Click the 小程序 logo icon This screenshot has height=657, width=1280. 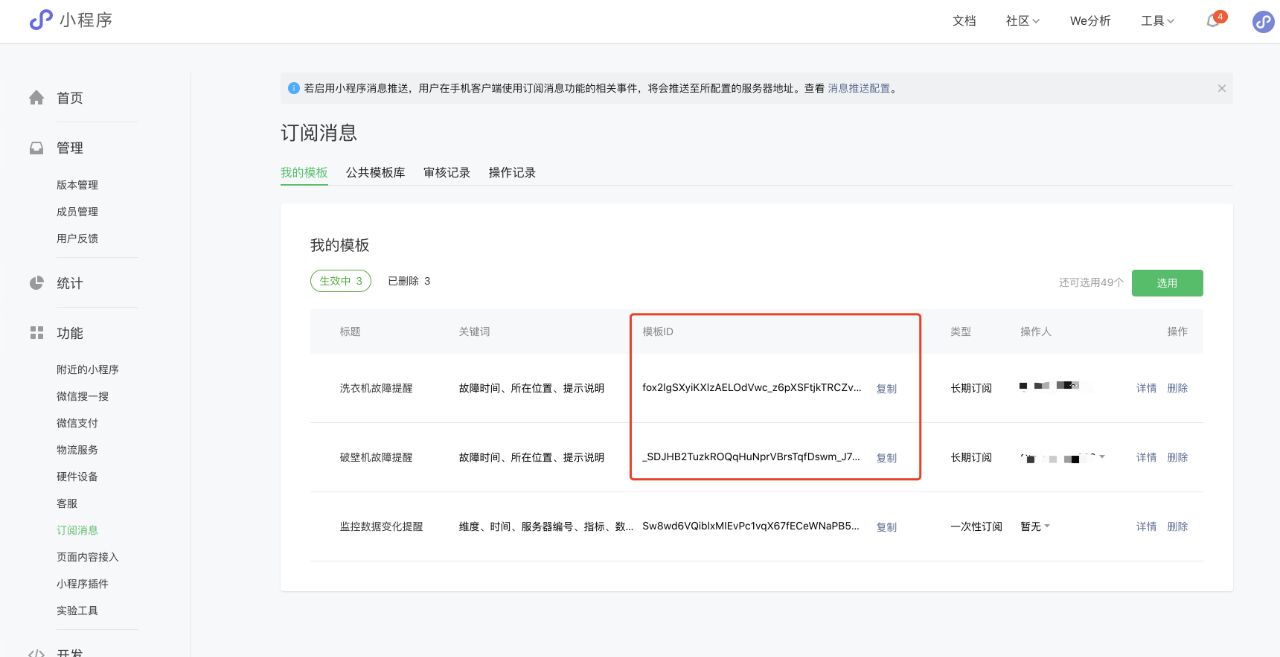41,20
